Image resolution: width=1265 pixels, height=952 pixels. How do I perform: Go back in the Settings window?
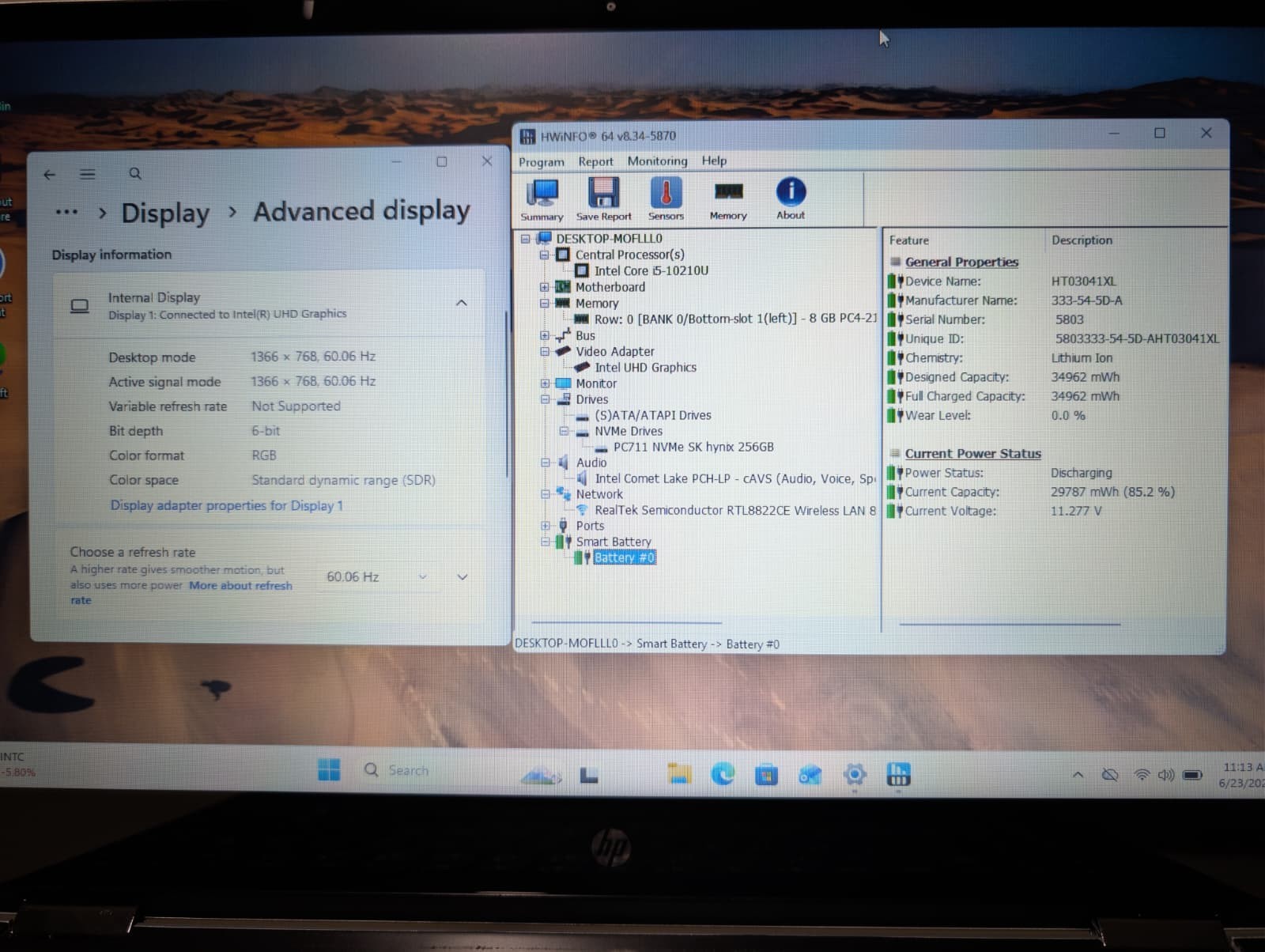[x=50, y=175]
